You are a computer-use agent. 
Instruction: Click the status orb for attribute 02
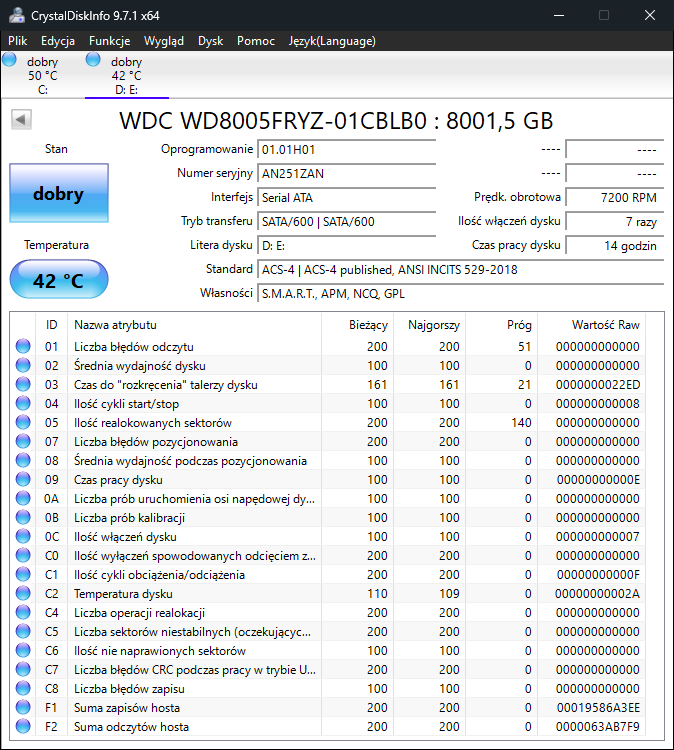point(23,365)
